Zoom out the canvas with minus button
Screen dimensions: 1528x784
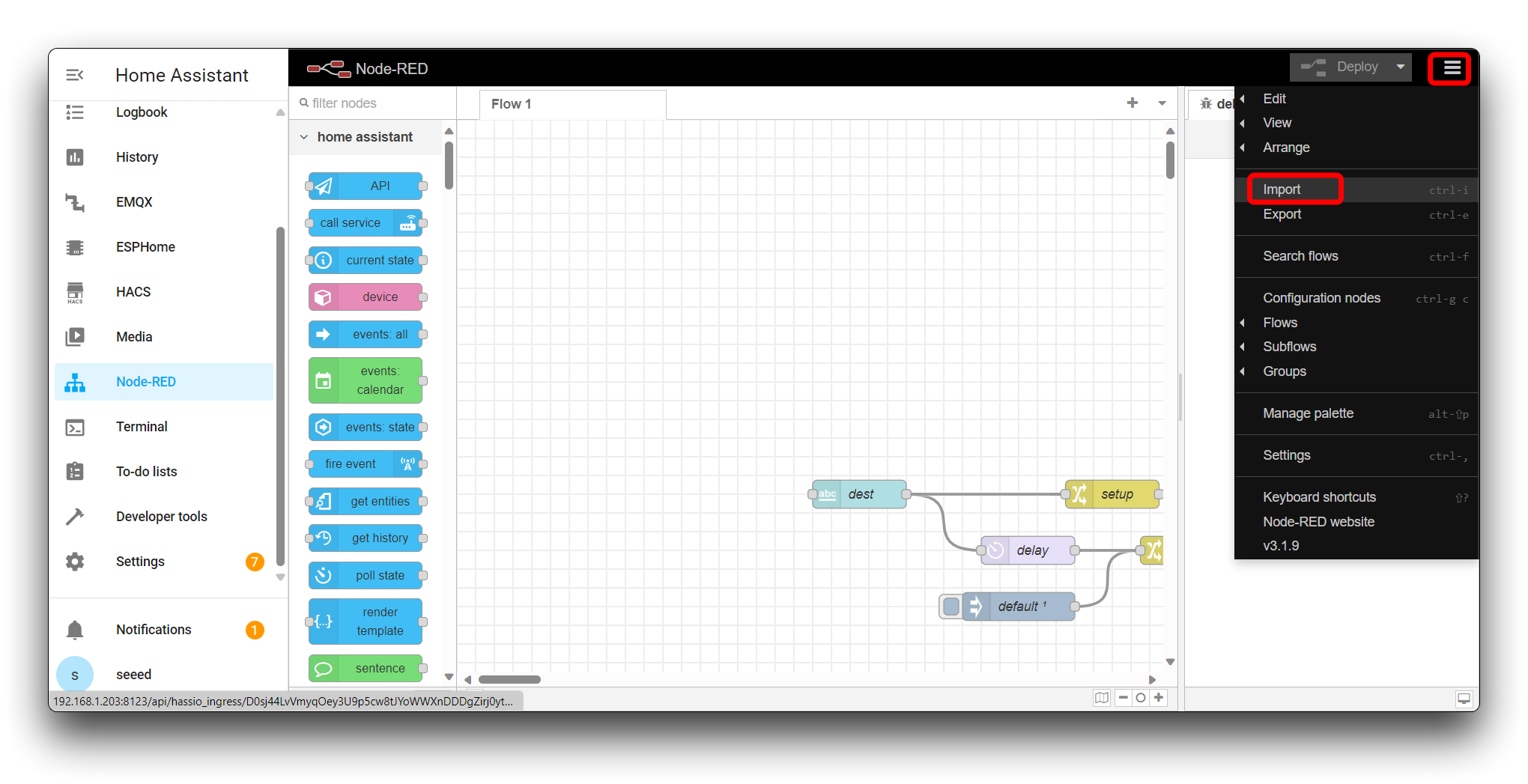click(1124, 698)
